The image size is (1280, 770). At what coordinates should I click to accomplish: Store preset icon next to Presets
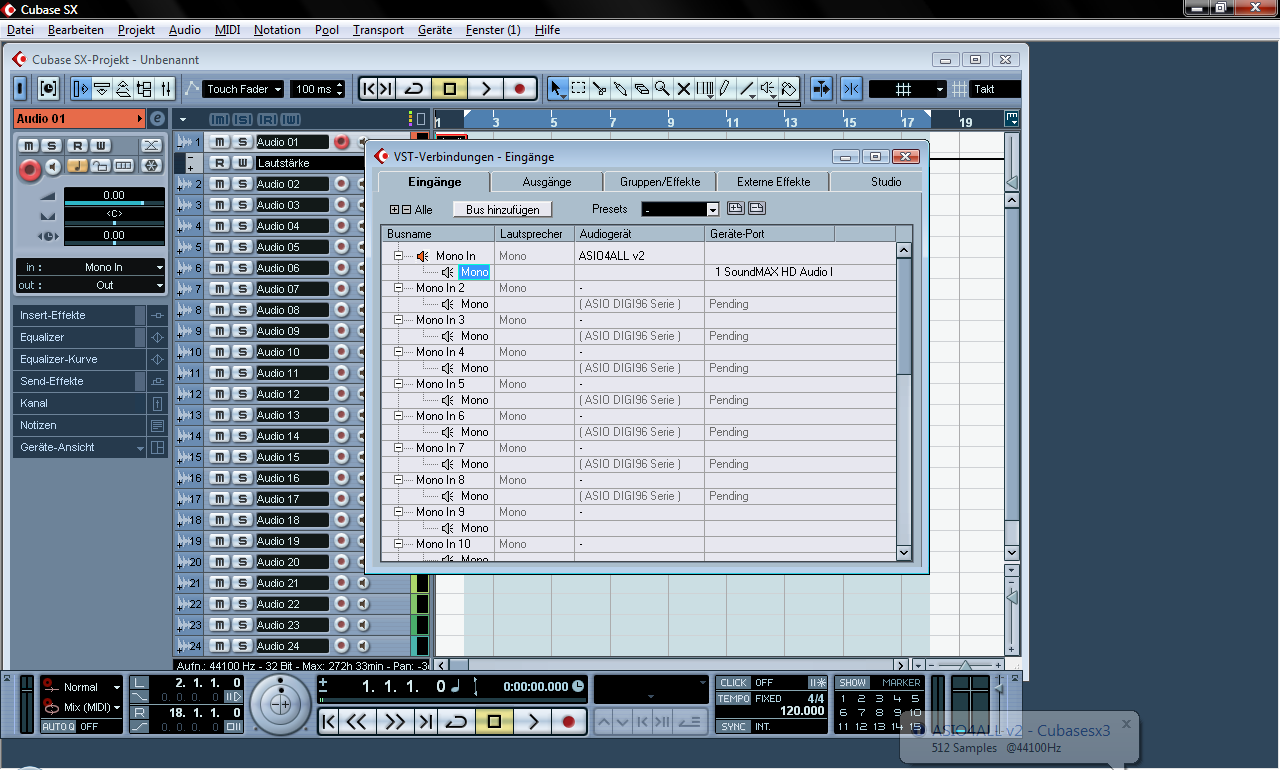[735, 209]
